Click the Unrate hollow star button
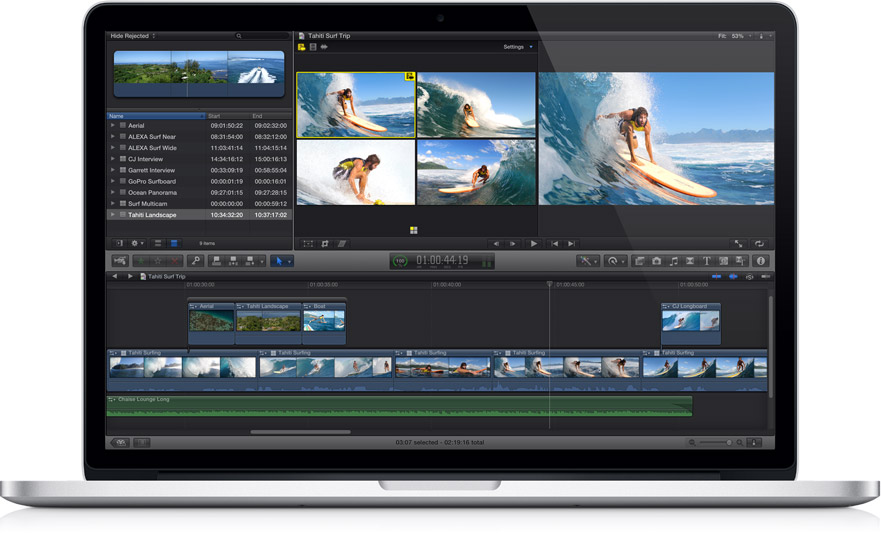The image size is (881, 539). [x=158, y=261]
